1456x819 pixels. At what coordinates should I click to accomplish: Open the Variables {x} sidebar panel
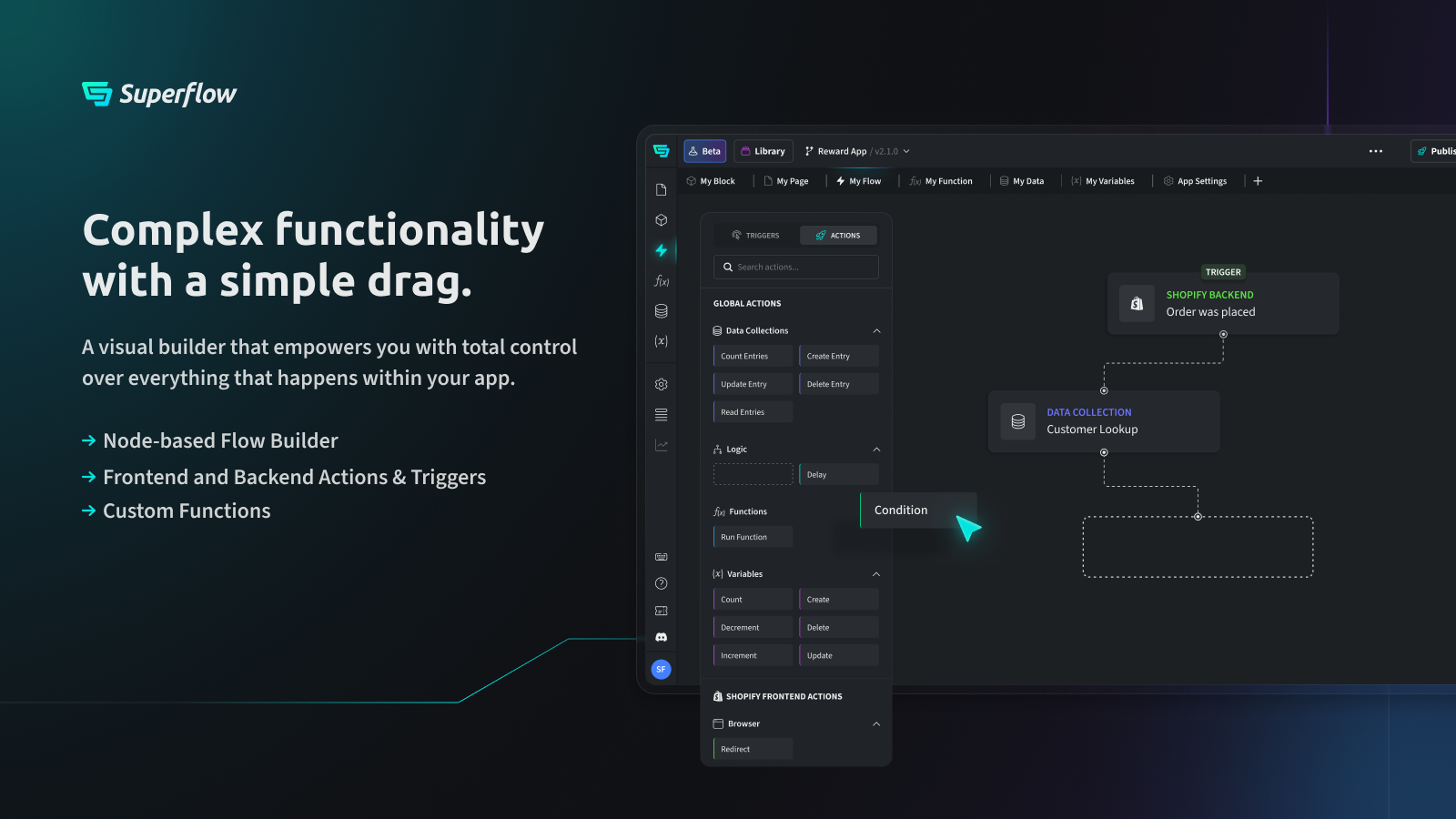click(x=662, y=341)
